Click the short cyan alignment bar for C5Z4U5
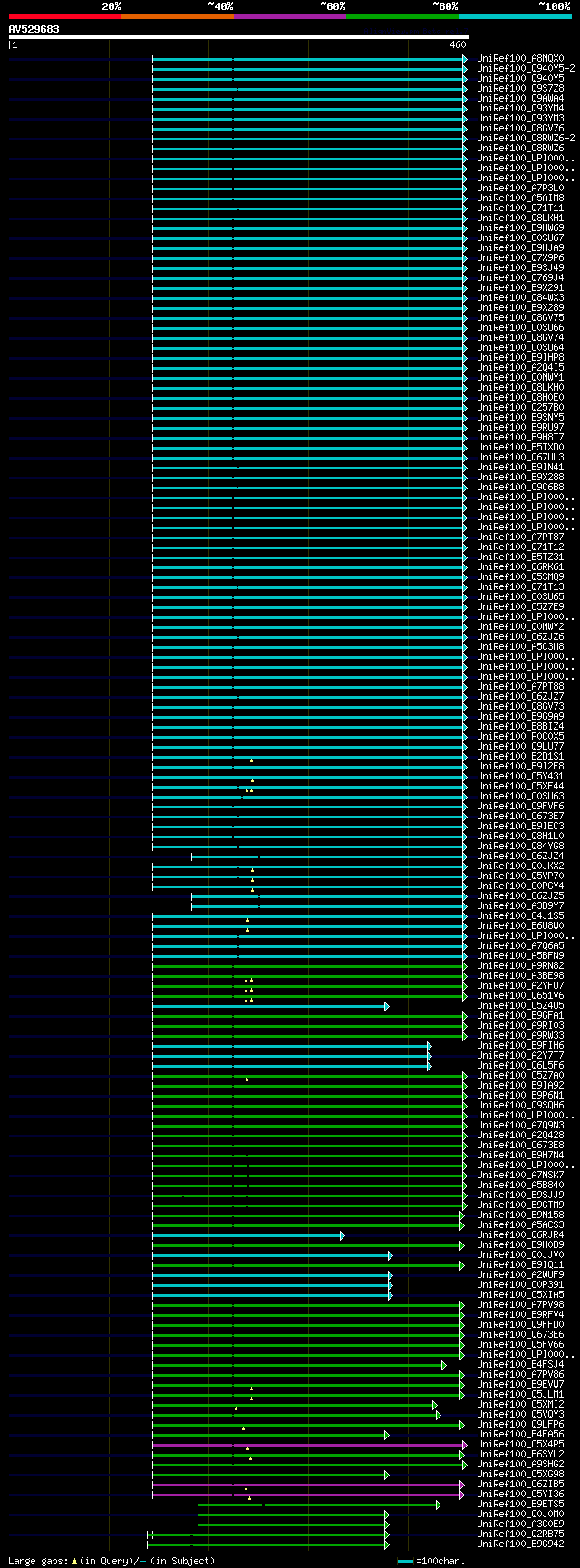Image resolution: width=580 pixels, height=1568 pixels. click(271, 1006)
